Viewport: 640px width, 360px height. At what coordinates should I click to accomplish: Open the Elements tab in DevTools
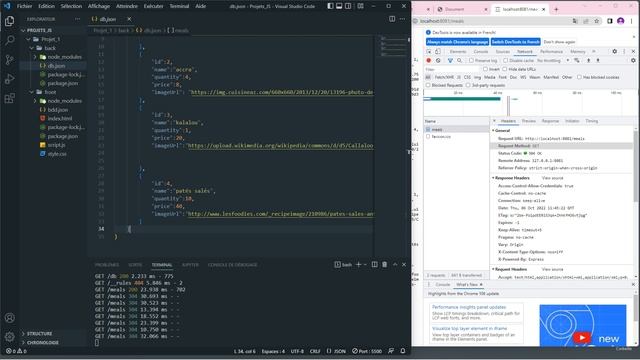pos(458,52)
